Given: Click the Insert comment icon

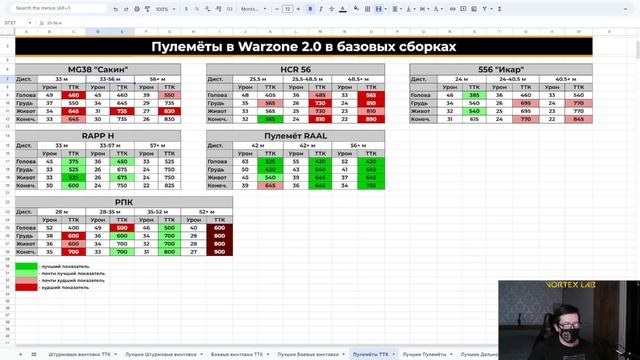Looking at the screenshot, I should tap(463, 9).
